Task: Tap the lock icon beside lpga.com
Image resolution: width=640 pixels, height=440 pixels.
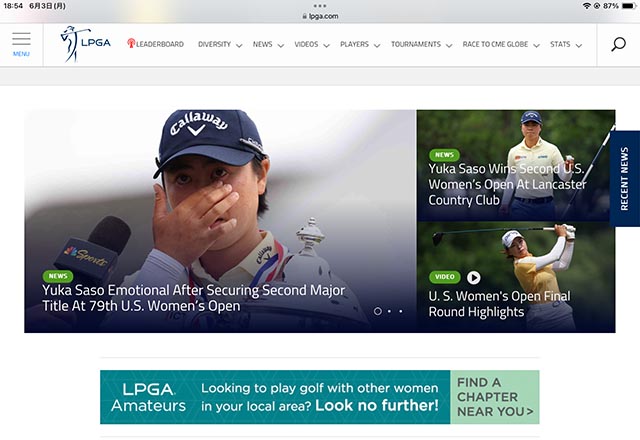Action: click(x=304, y=16)
